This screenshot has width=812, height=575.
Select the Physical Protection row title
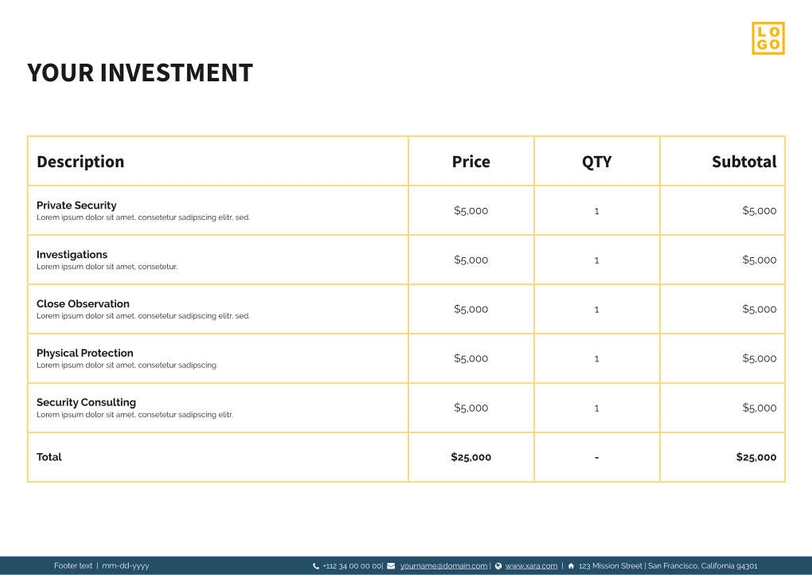click(x=85, y=353)
